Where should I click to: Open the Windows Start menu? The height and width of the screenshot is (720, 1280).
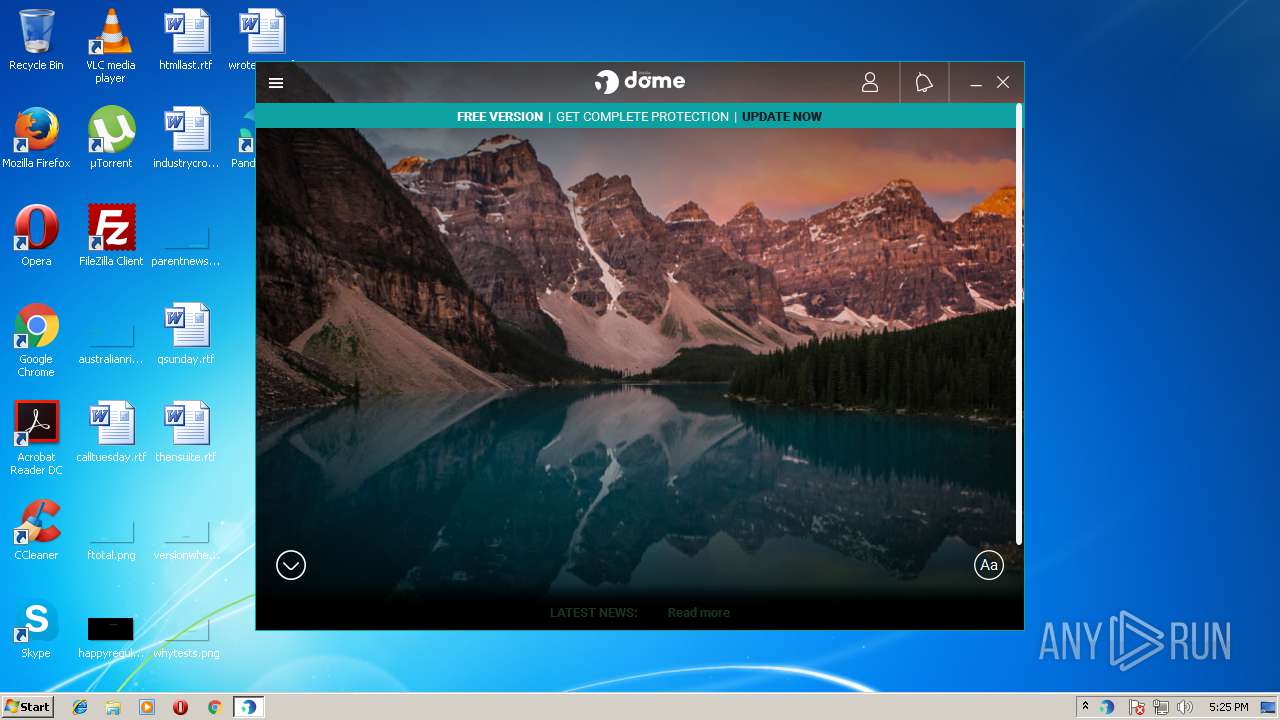point(27,707)
